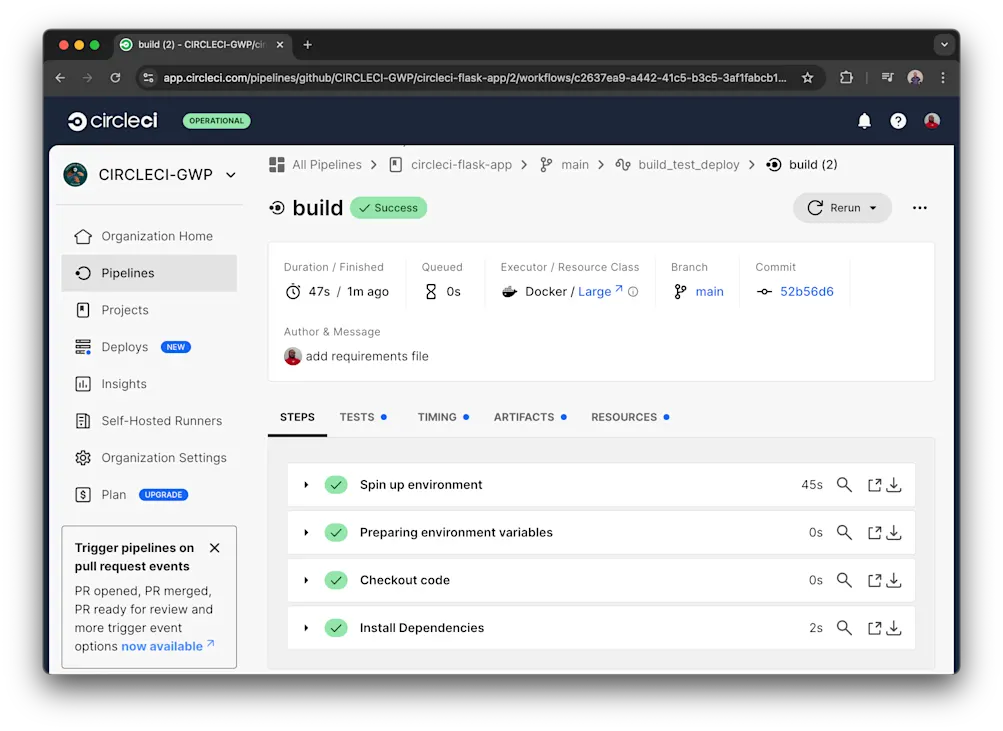Screen dimensions: 1003x731
Task: Open Projects in the sidebar
Action: tap(150, 310)
